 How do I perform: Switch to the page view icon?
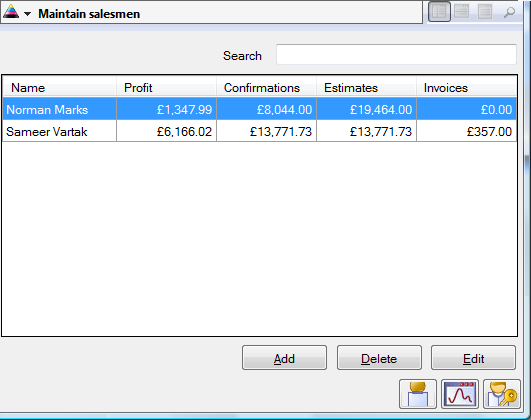[485, 12]
